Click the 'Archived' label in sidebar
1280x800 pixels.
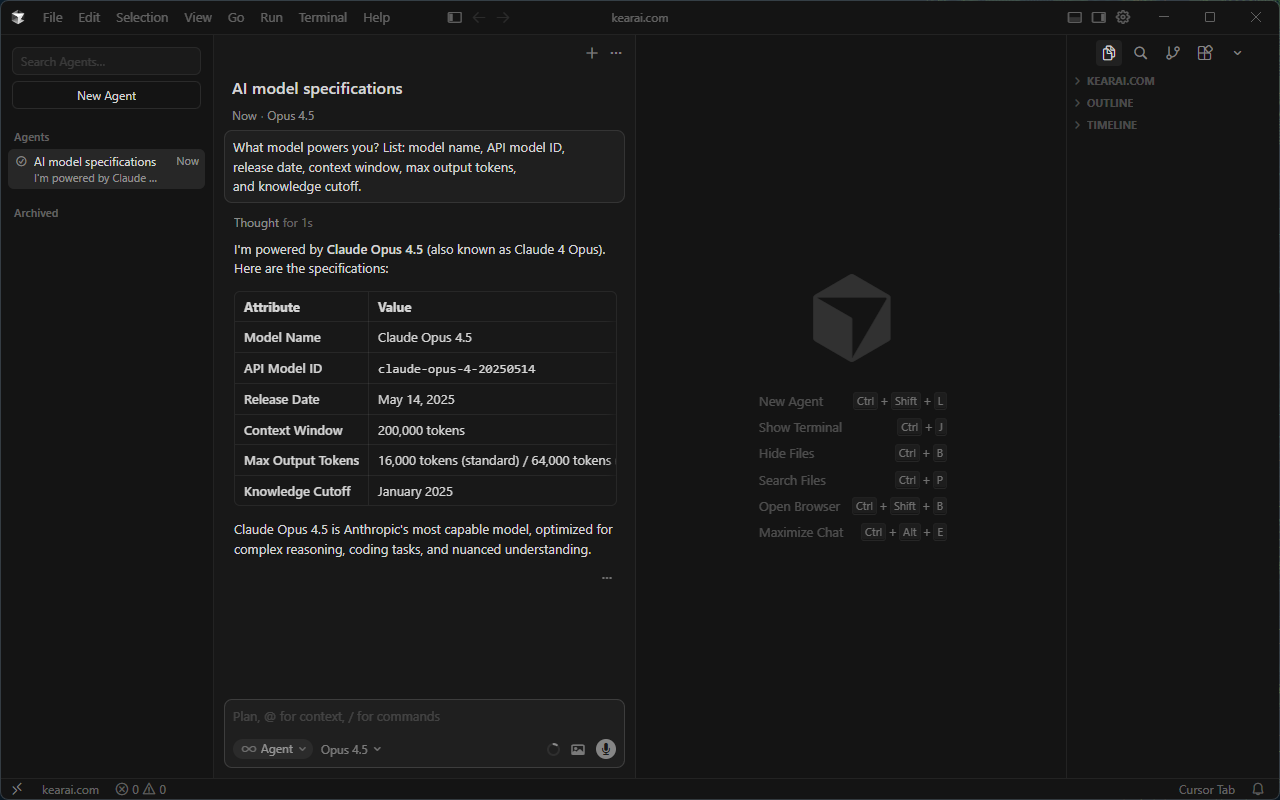click(x=36, y=213)
